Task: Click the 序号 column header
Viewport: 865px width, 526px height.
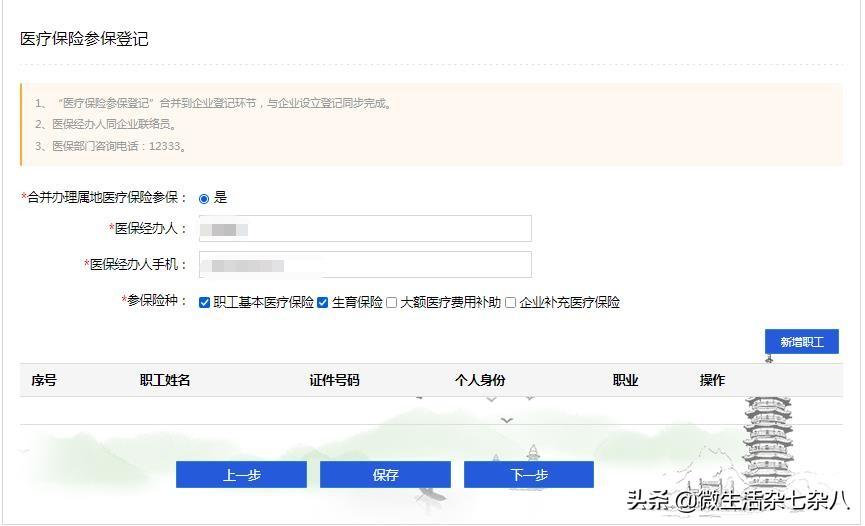Action: (44, 380)
